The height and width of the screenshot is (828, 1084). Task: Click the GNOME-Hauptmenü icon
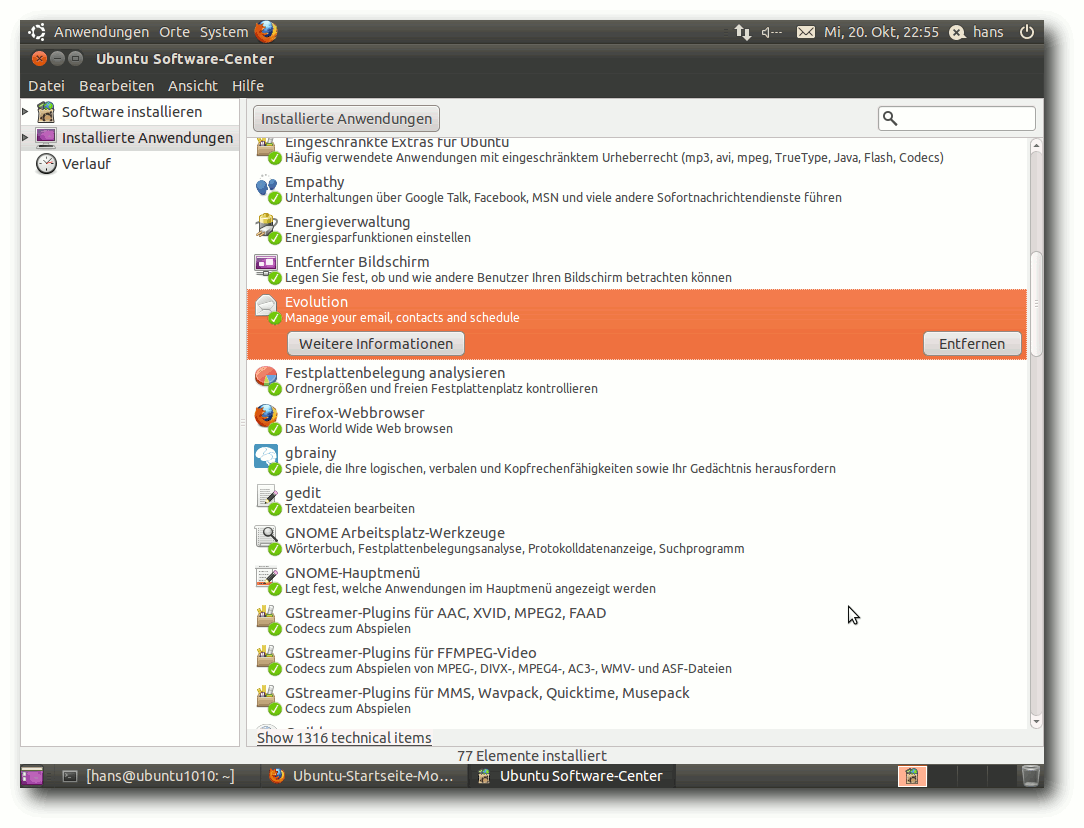point(266,578)
